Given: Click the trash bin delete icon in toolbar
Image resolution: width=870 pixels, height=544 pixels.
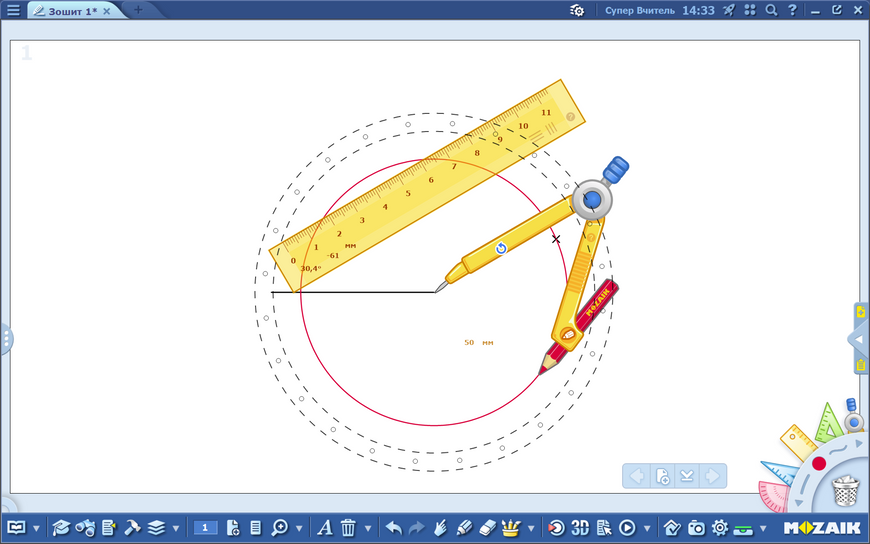Looking at the screenshot, I should [x=348, y=527].
